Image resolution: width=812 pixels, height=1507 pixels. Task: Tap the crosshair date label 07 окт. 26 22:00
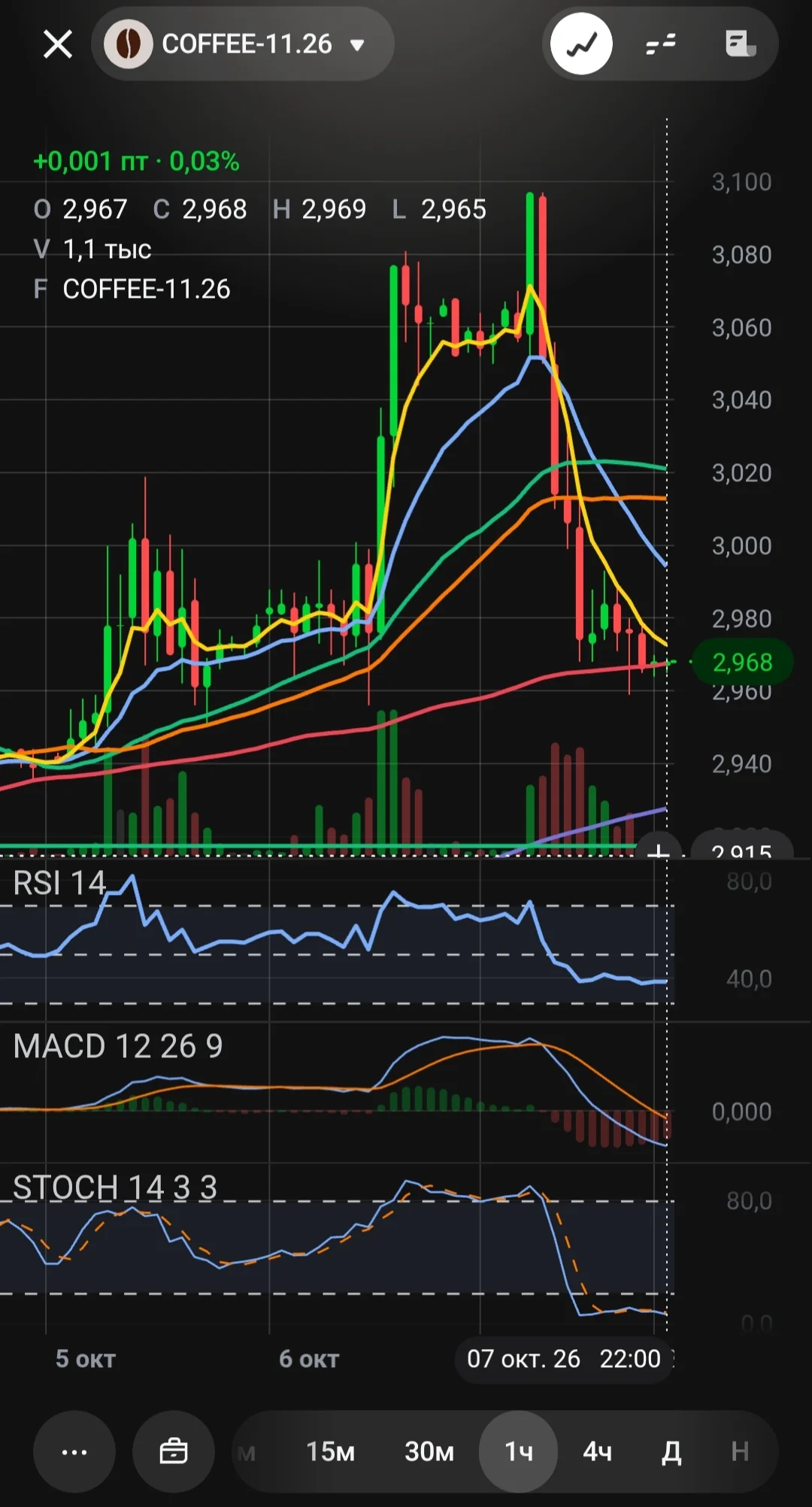pyautogui.click(x=564, y=1359)
